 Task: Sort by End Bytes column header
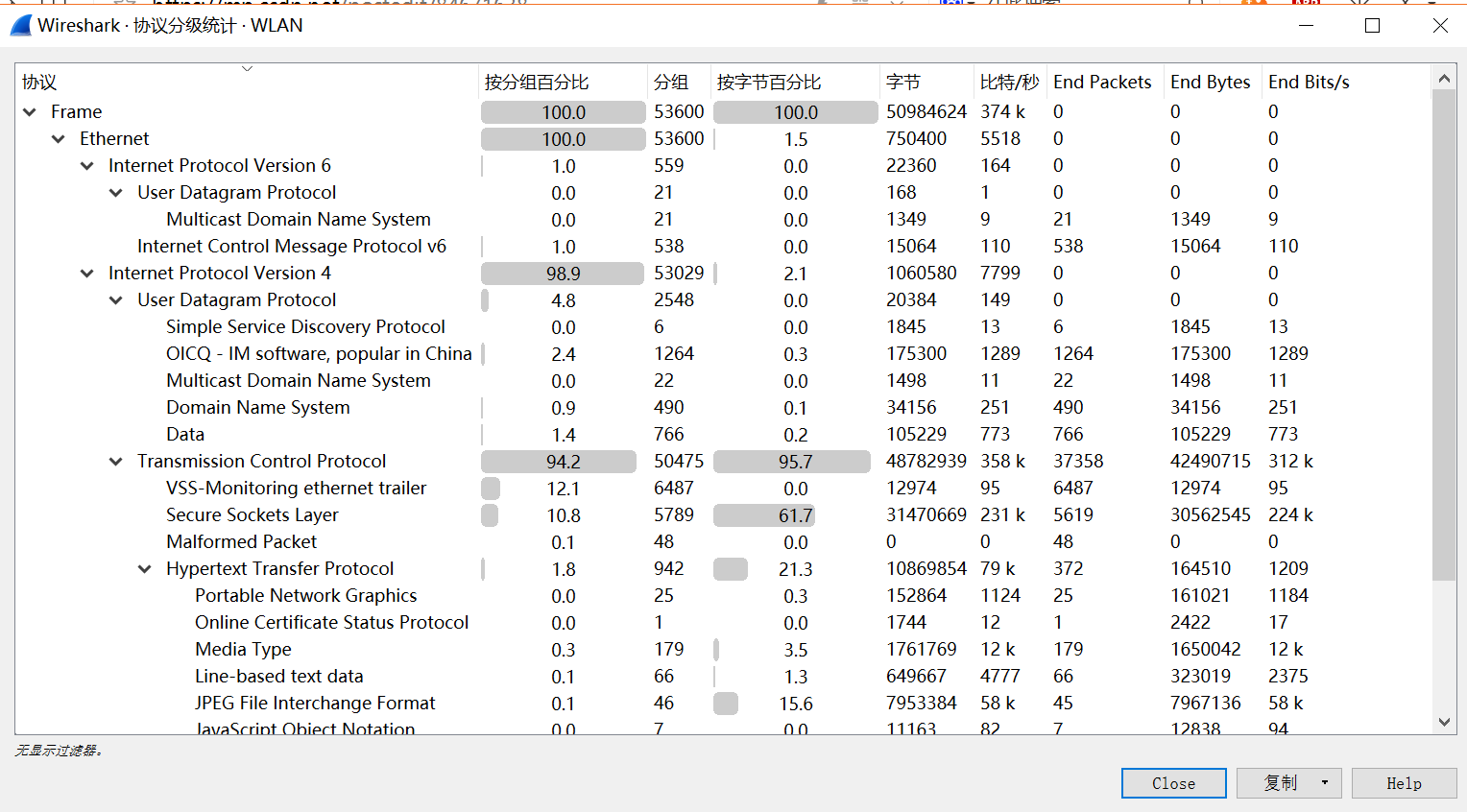pos(1213,82)
